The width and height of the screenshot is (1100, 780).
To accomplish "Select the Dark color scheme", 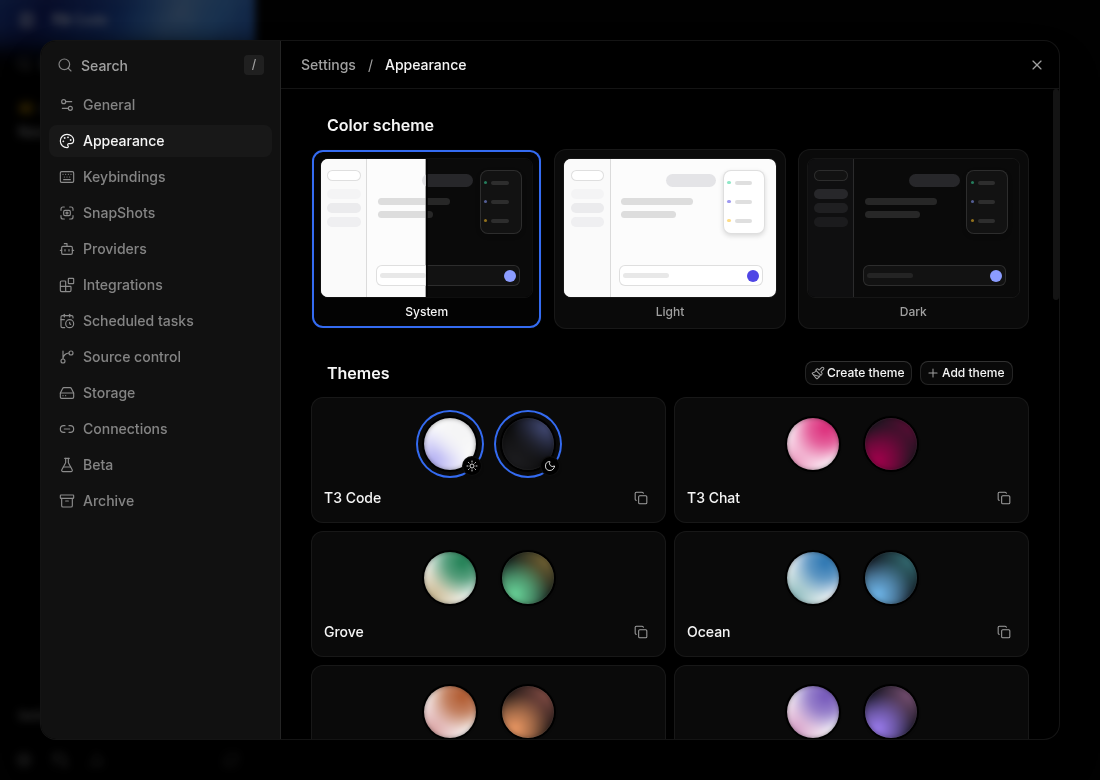I will click(x=913, y=238).
